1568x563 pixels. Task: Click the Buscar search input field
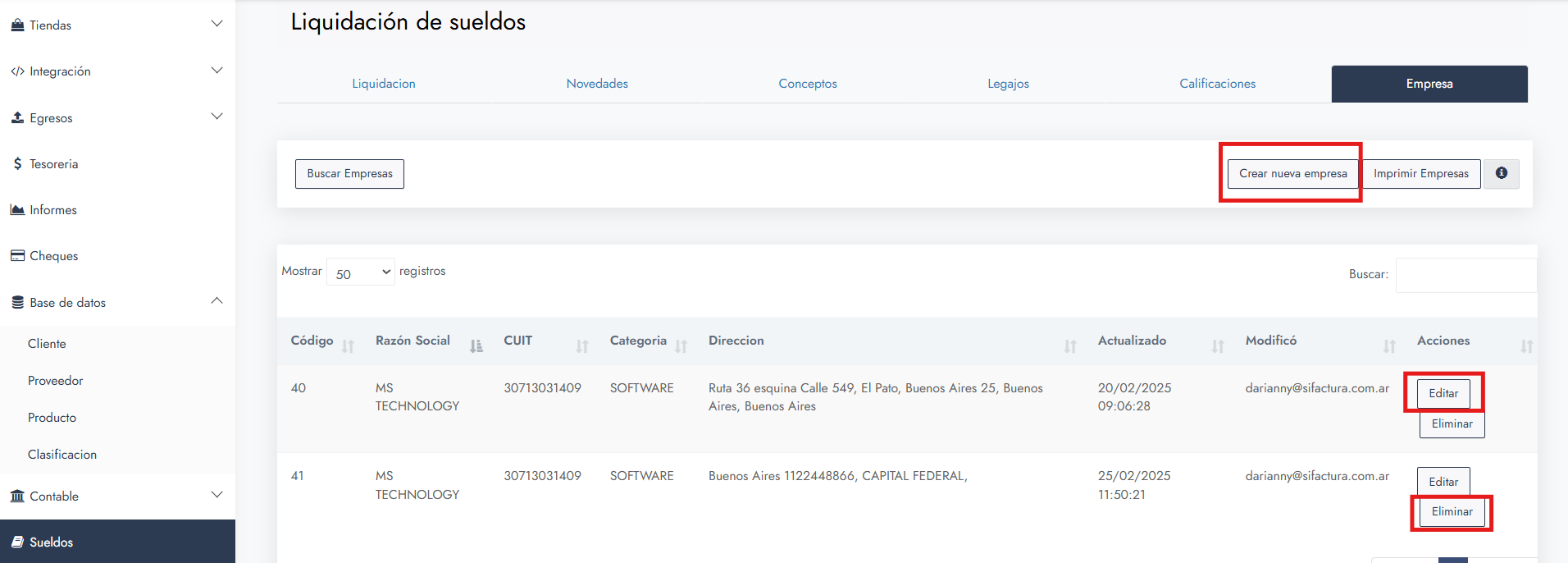tap(1465, 275)
